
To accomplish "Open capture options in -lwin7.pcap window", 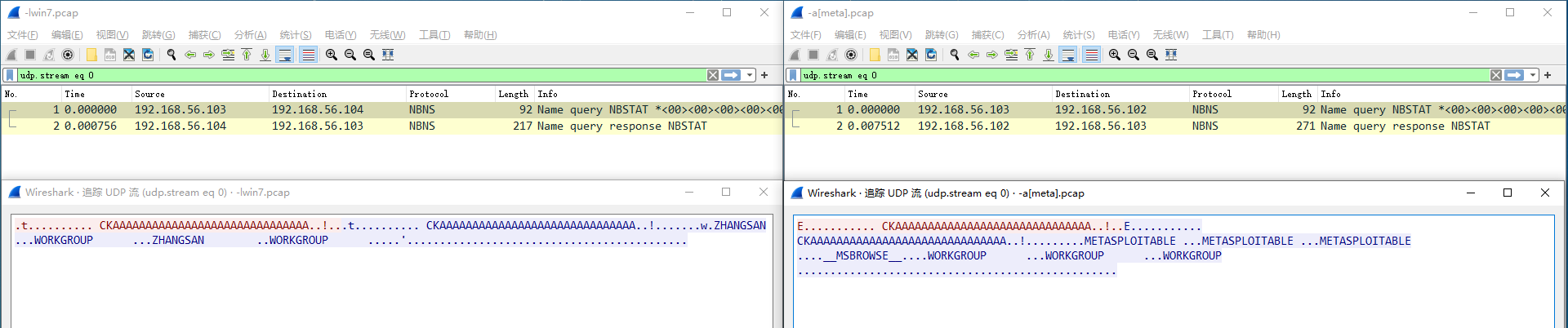I will tap(68, 55).
